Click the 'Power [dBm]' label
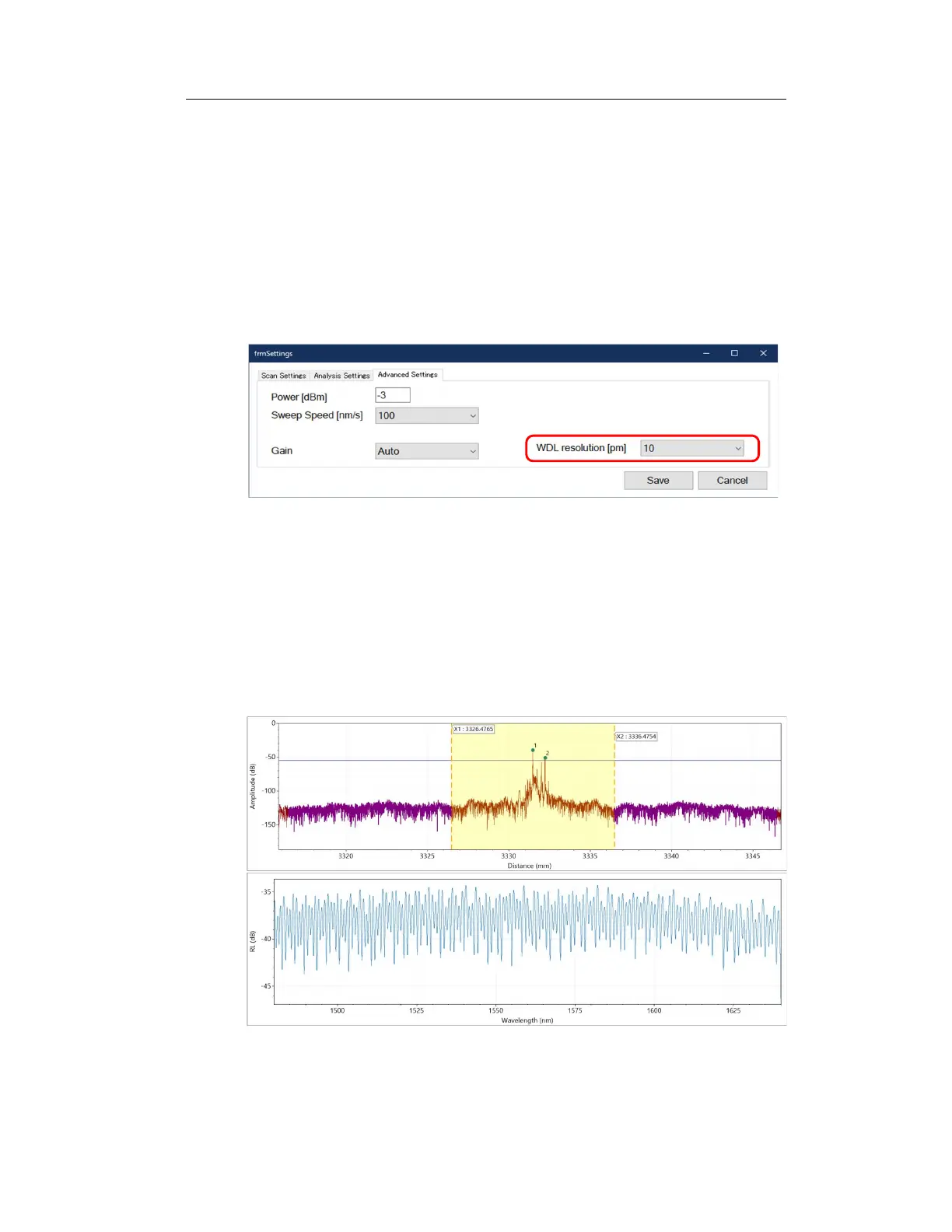 (299, 397)
